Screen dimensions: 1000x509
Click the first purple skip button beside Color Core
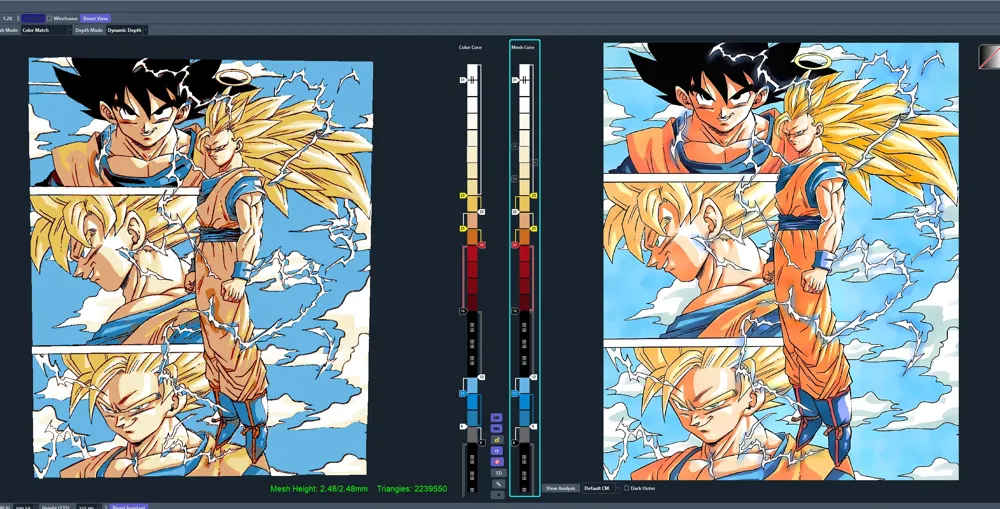coord(497,418)
